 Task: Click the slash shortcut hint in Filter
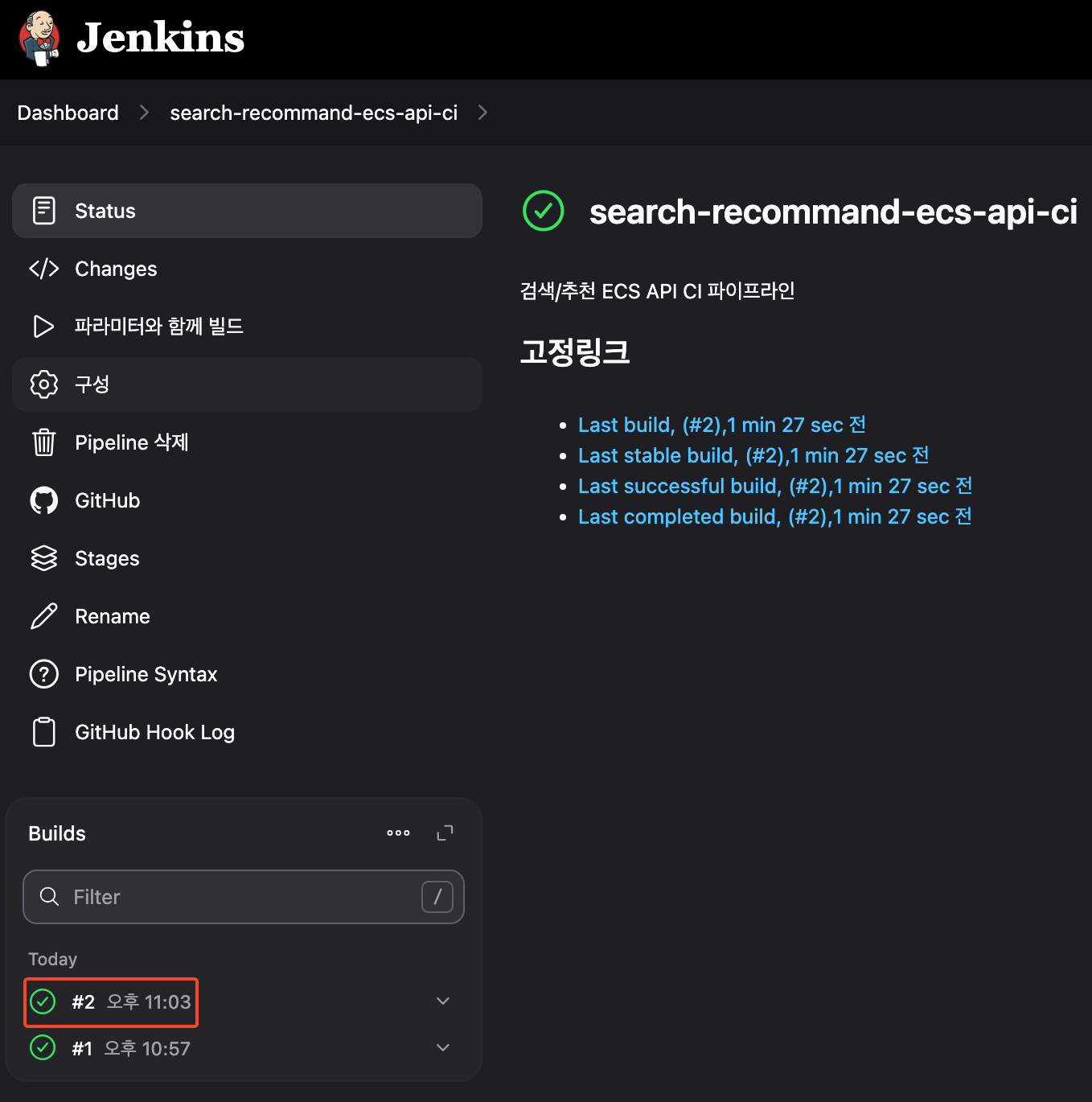(437, 897)
